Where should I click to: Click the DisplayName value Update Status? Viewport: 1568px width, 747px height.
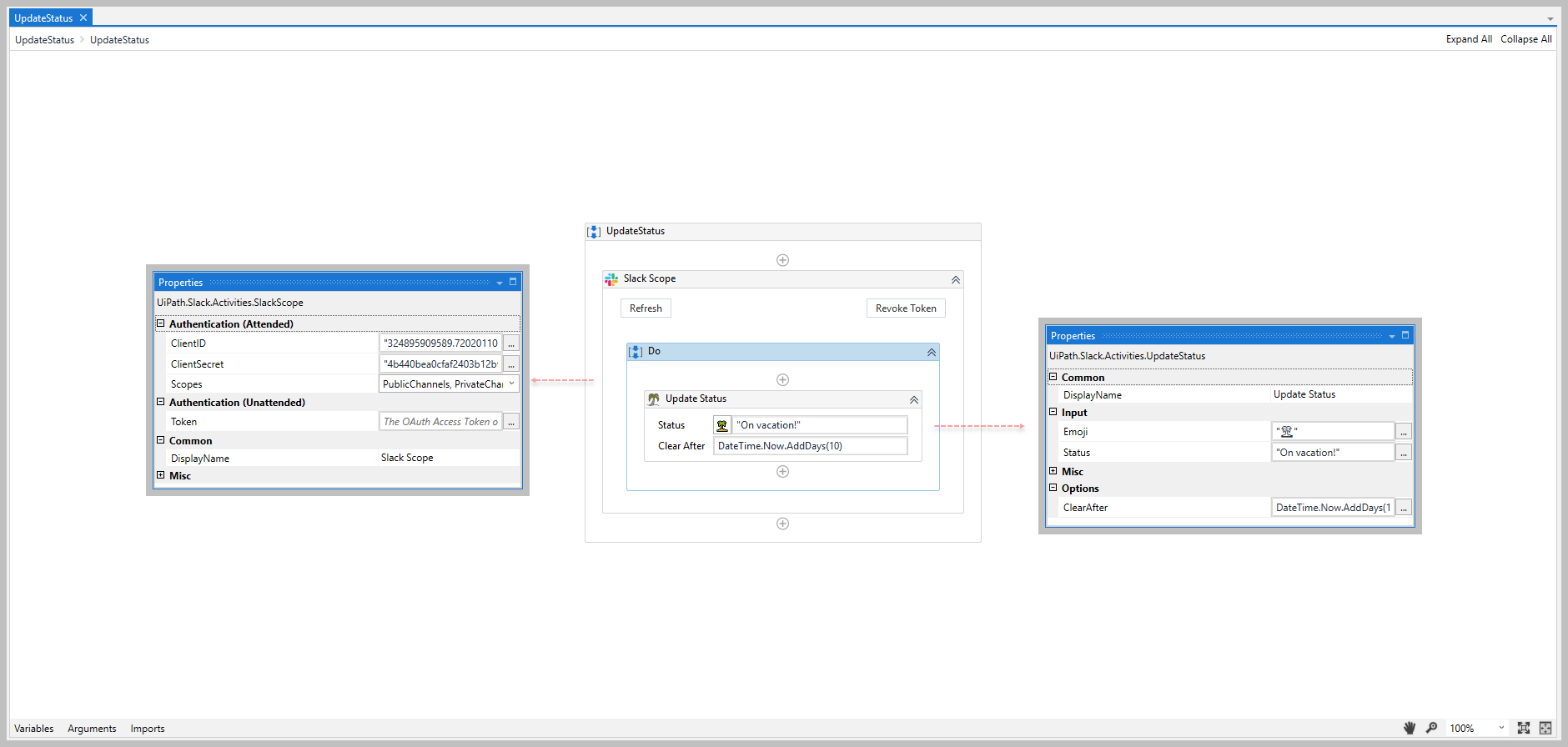pos(1304,394)
